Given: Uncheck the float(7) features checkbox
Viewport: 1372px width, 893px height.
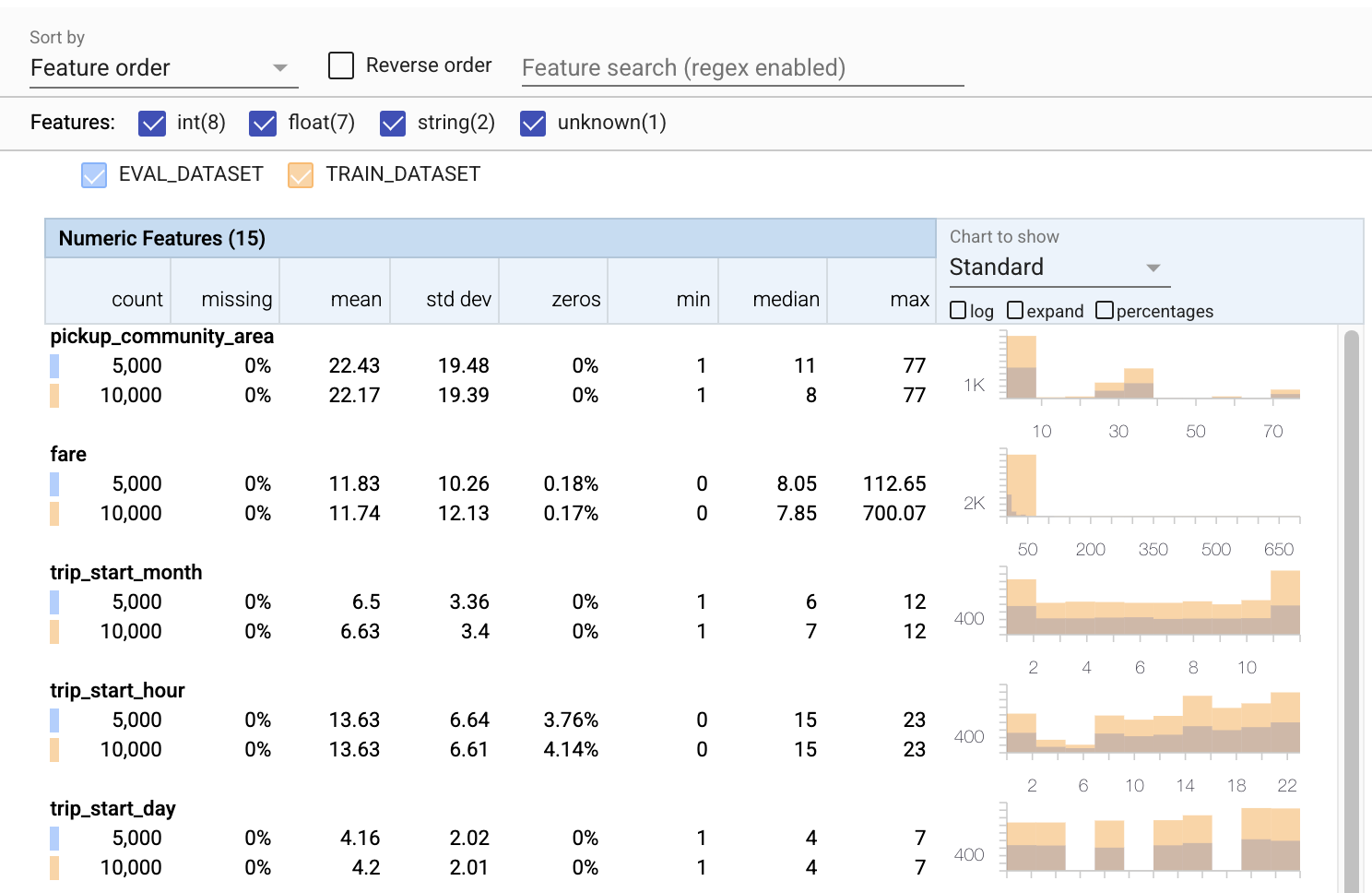Looking at the screenshot, I should pyautogui.click(x=264, y=123).
